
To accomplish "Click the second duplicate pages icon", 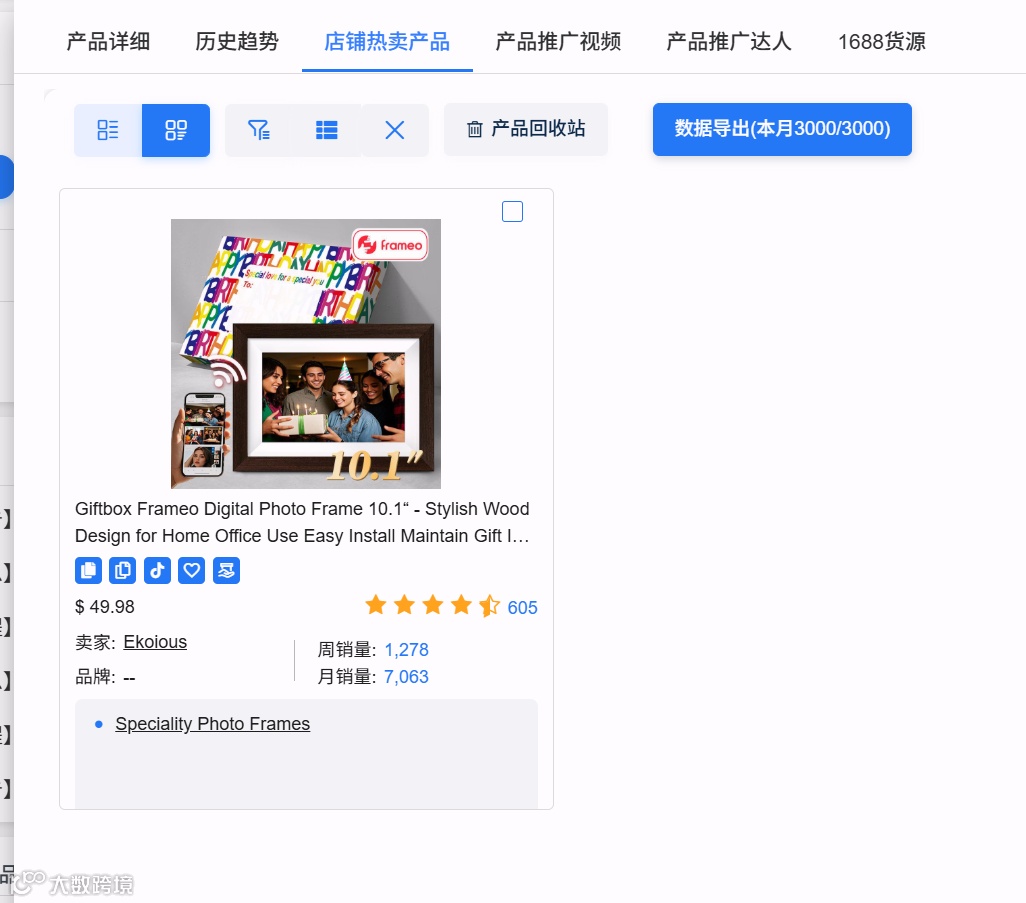I will 122,571.
